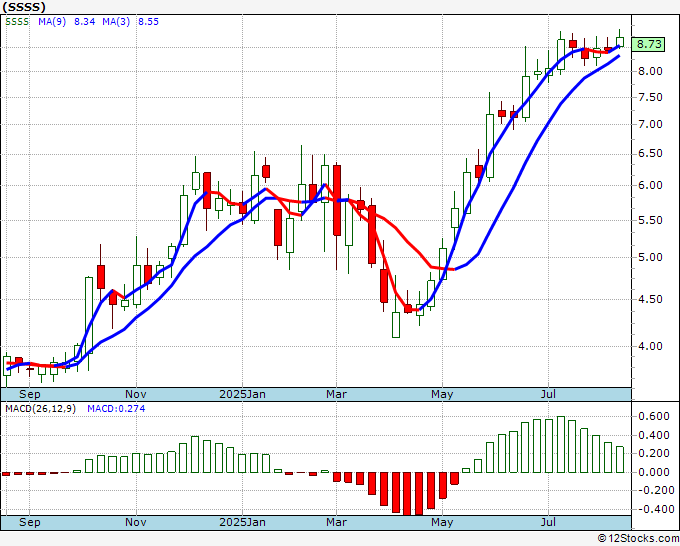
Task: Click the 0.000 MACD axis label
Action: [654, 472]
